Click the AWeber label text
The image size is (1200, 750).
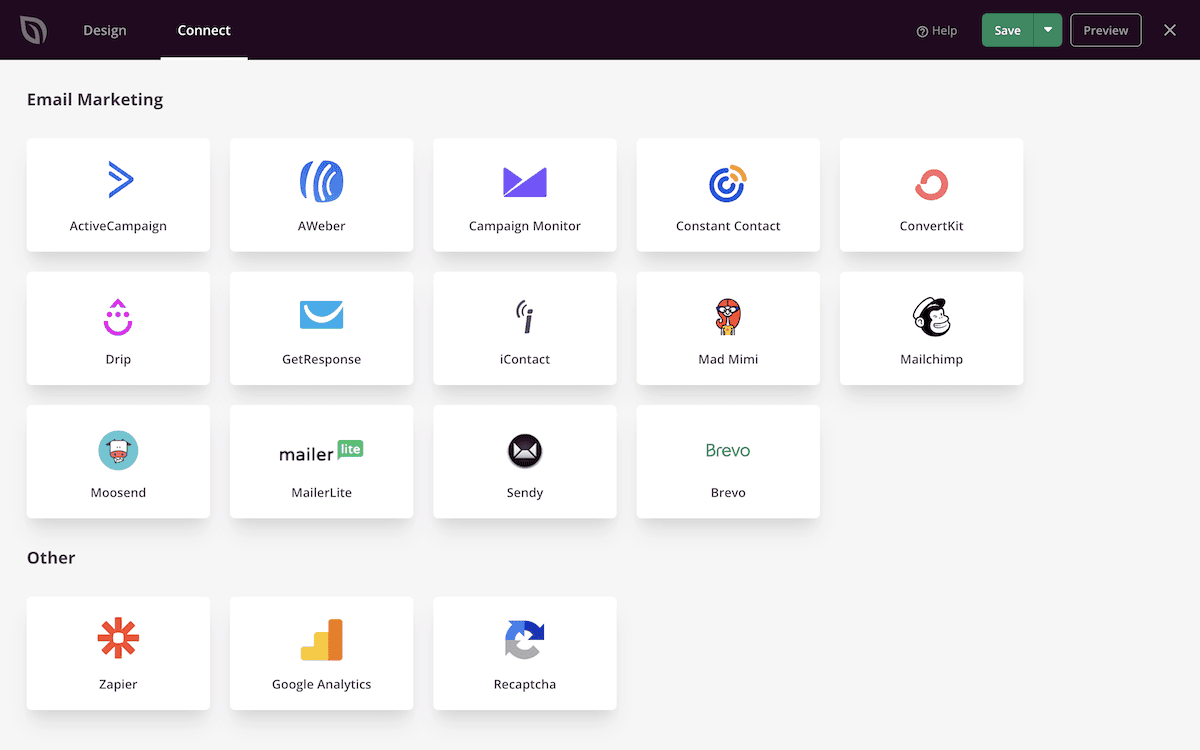(322, 226)
